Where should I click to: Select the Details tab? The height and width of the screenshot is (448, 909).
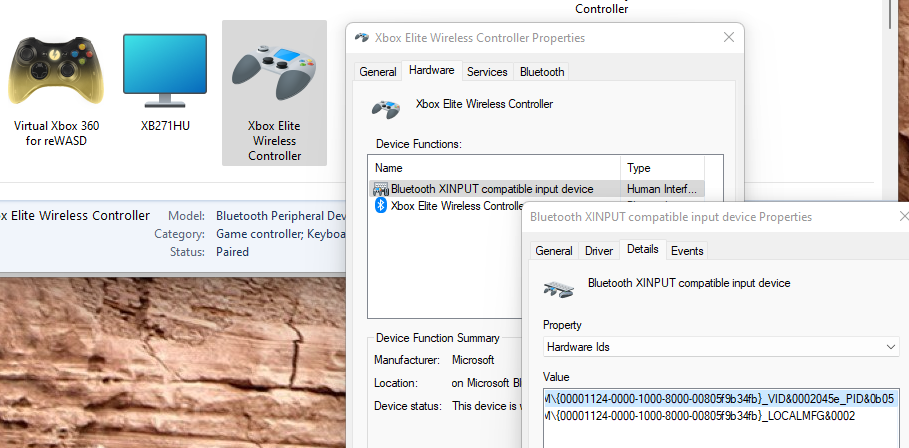pyautogui.click(x=643, y=249)
